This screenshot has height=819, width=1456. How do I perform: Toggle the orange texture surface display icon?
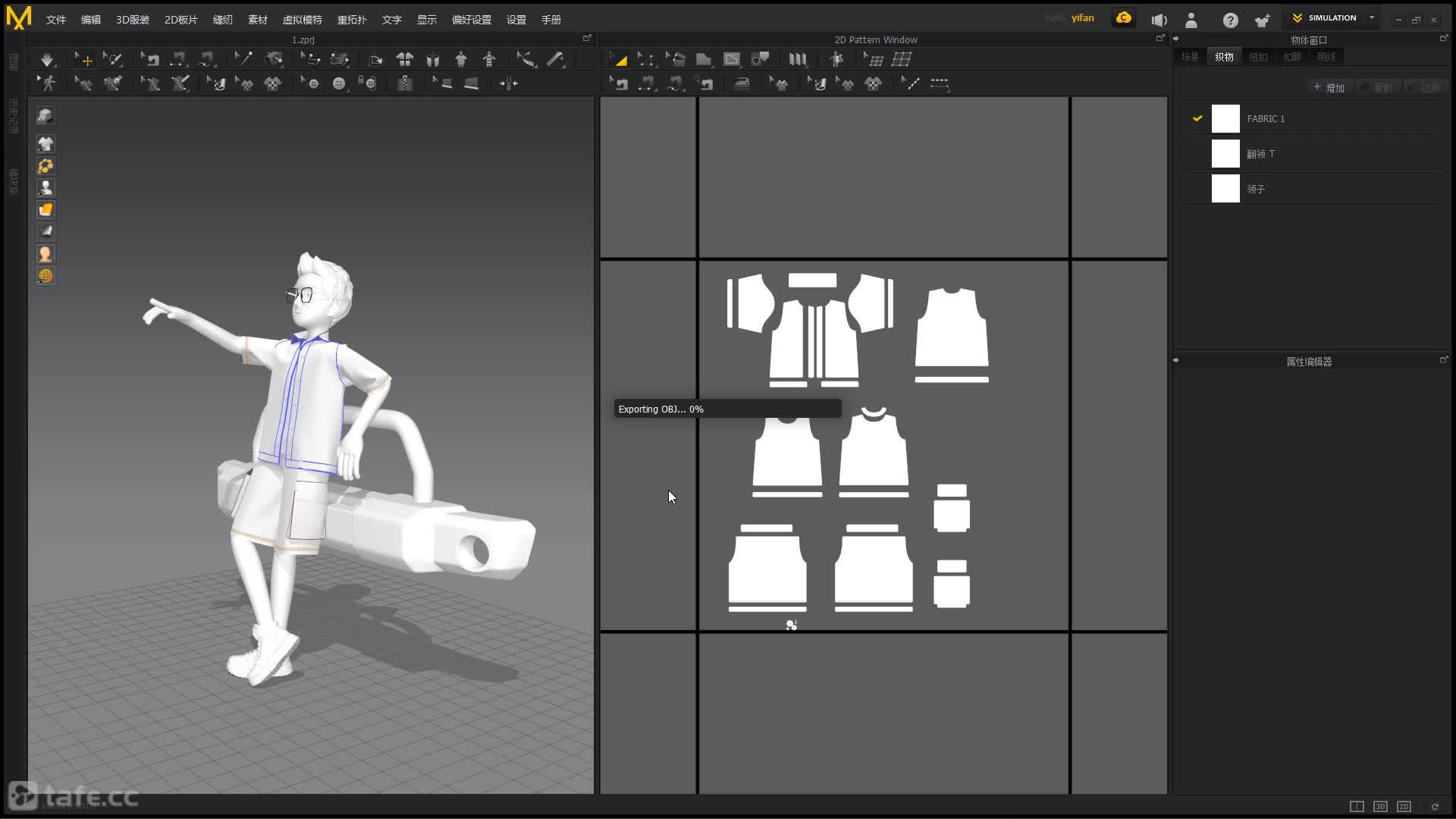(45, 210)
